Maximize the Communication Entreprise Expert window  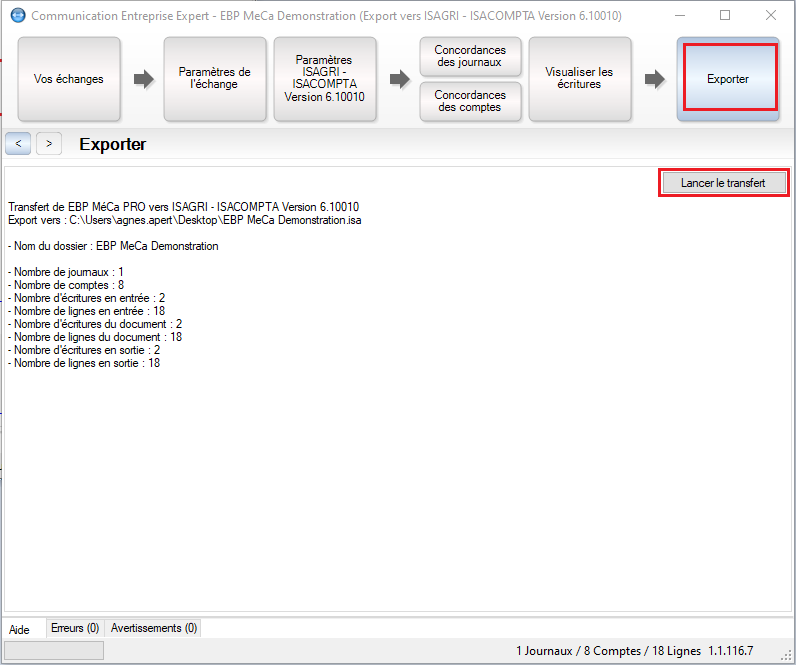click(x=725, y=16)
